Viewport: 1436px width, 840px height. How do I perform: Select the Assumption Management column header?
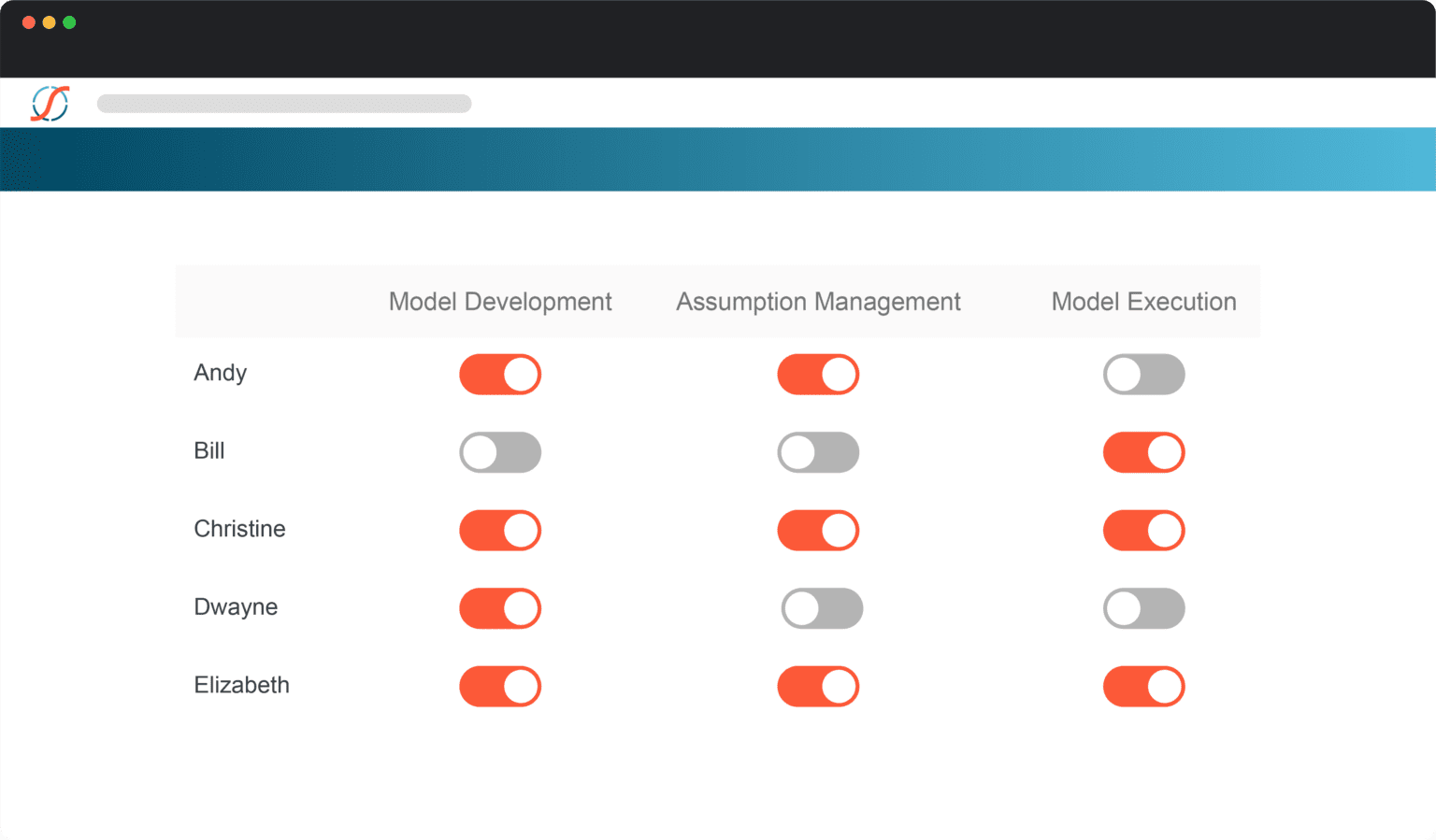pyautogui.click(x=818, y=301)
